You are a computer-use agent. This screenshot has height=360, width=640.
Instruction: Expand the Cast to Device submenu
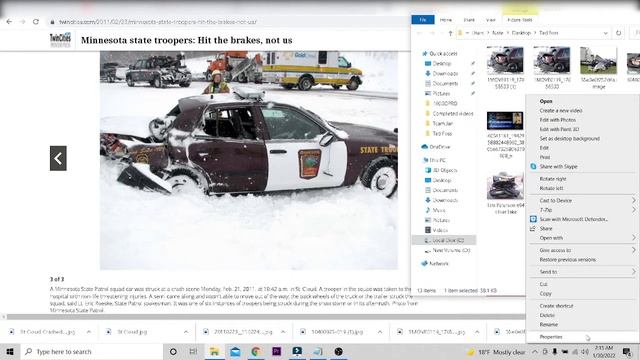click(583, 200)
